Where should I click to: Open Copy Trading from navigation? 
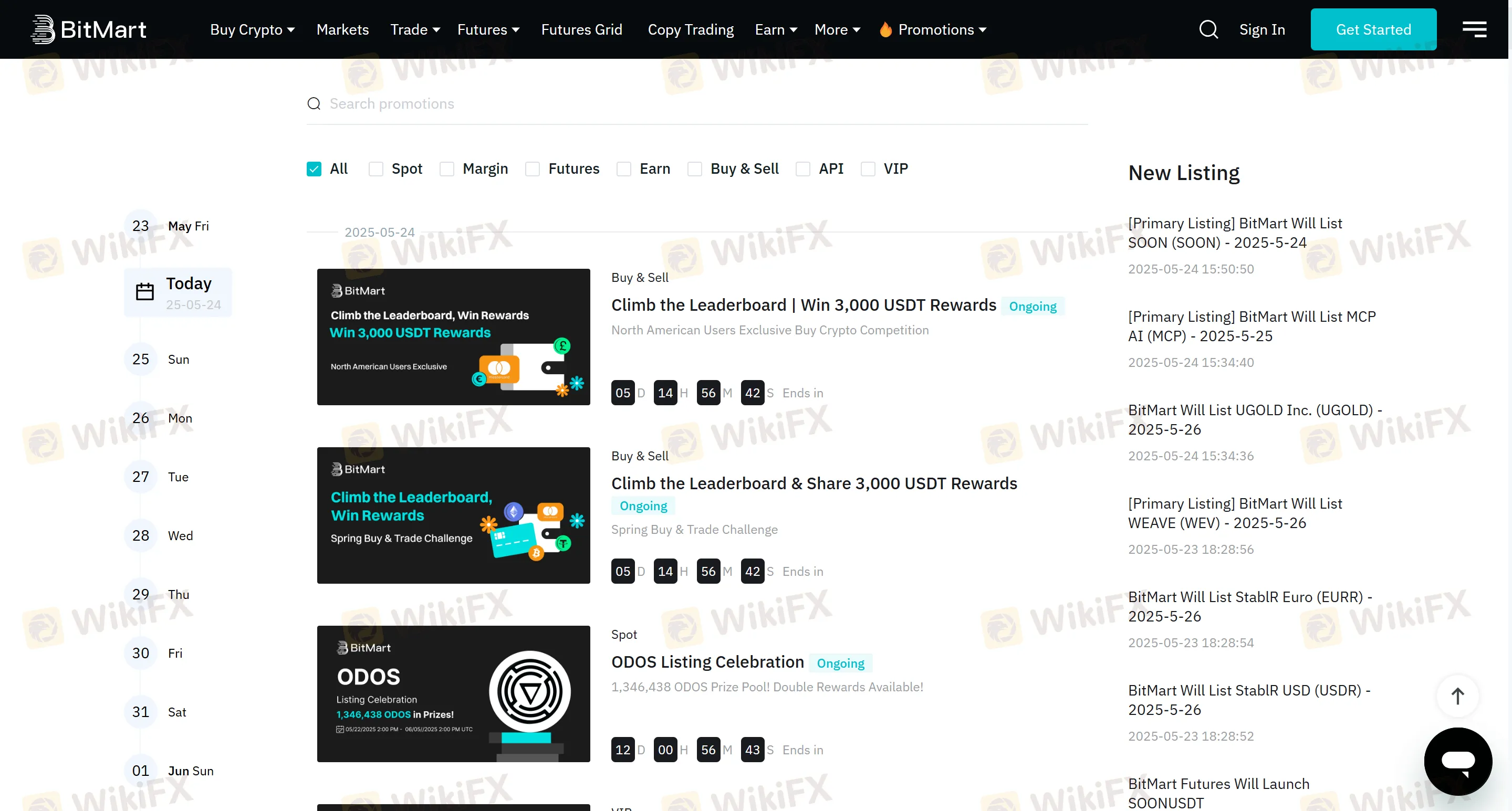point(690,29)
